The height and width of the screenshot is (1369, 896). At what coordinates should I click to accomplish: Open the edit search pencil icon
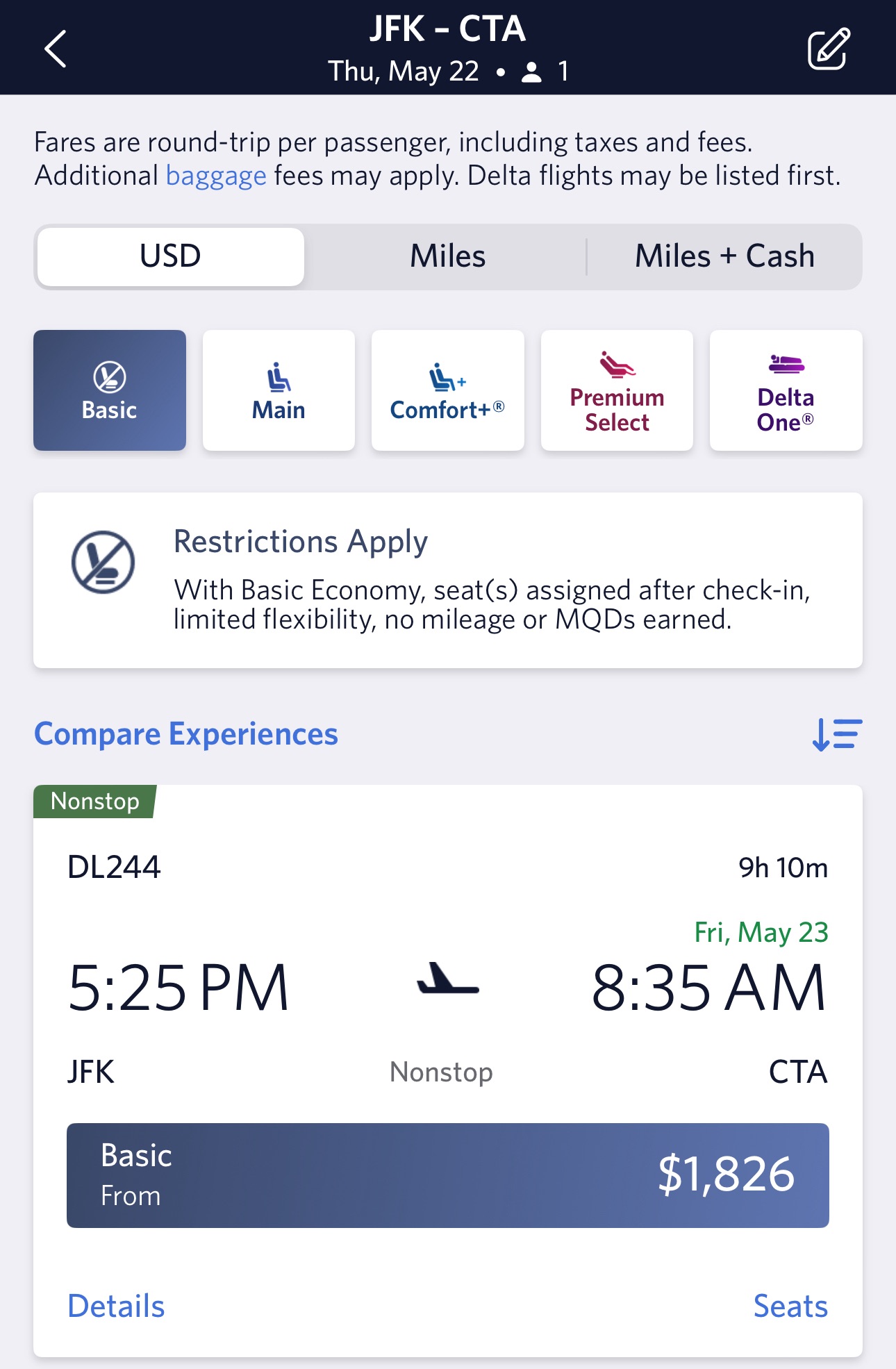tap(828, 49)
